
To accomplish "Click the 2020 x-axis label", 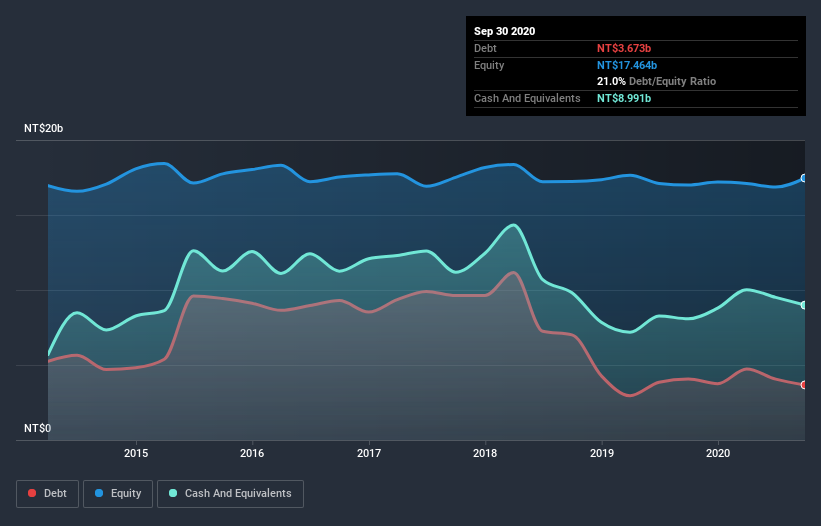I will 718,453.
